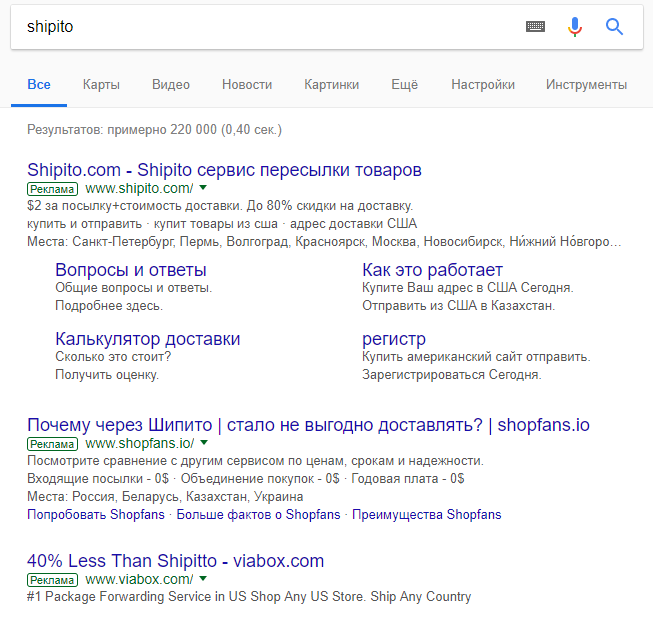Expand arrow next to www.shipito.com/

[x=203, y=188]
